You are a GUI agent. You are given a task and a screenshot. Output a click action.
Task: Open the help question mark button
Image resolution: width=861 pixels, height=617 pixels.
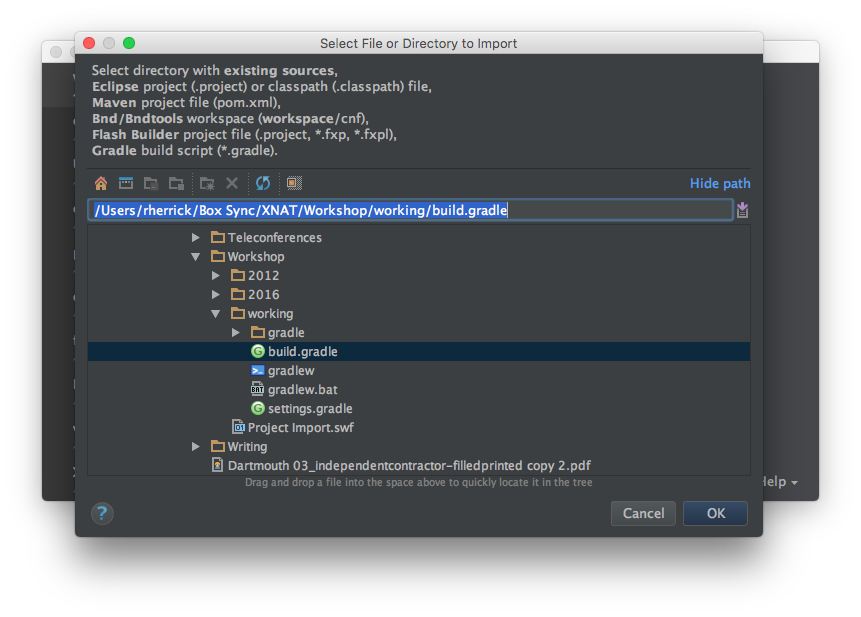[x=102, y=513]
